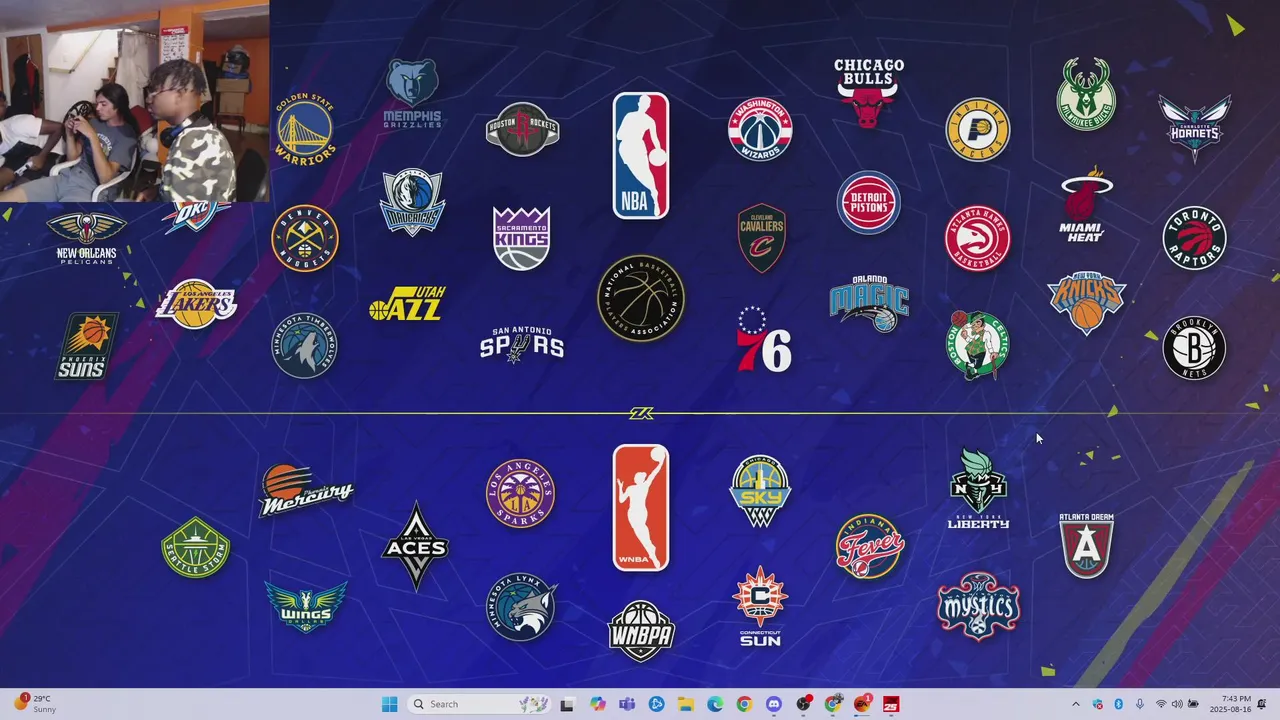1280x720 pixels.
Task: Open File Explorer from the taskbar
Action: [686, 704]
